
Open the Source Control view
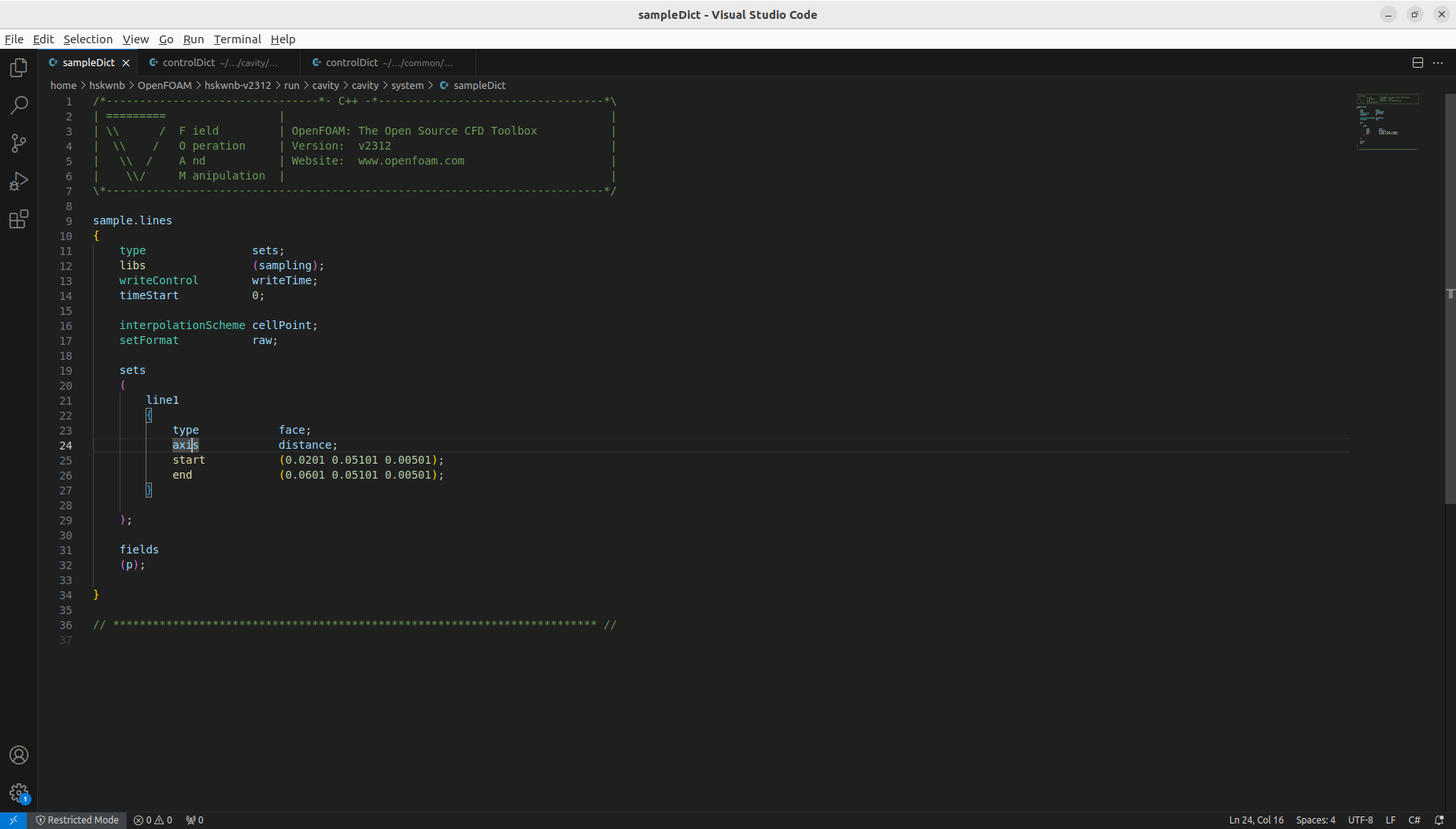(x=19, y=142)
